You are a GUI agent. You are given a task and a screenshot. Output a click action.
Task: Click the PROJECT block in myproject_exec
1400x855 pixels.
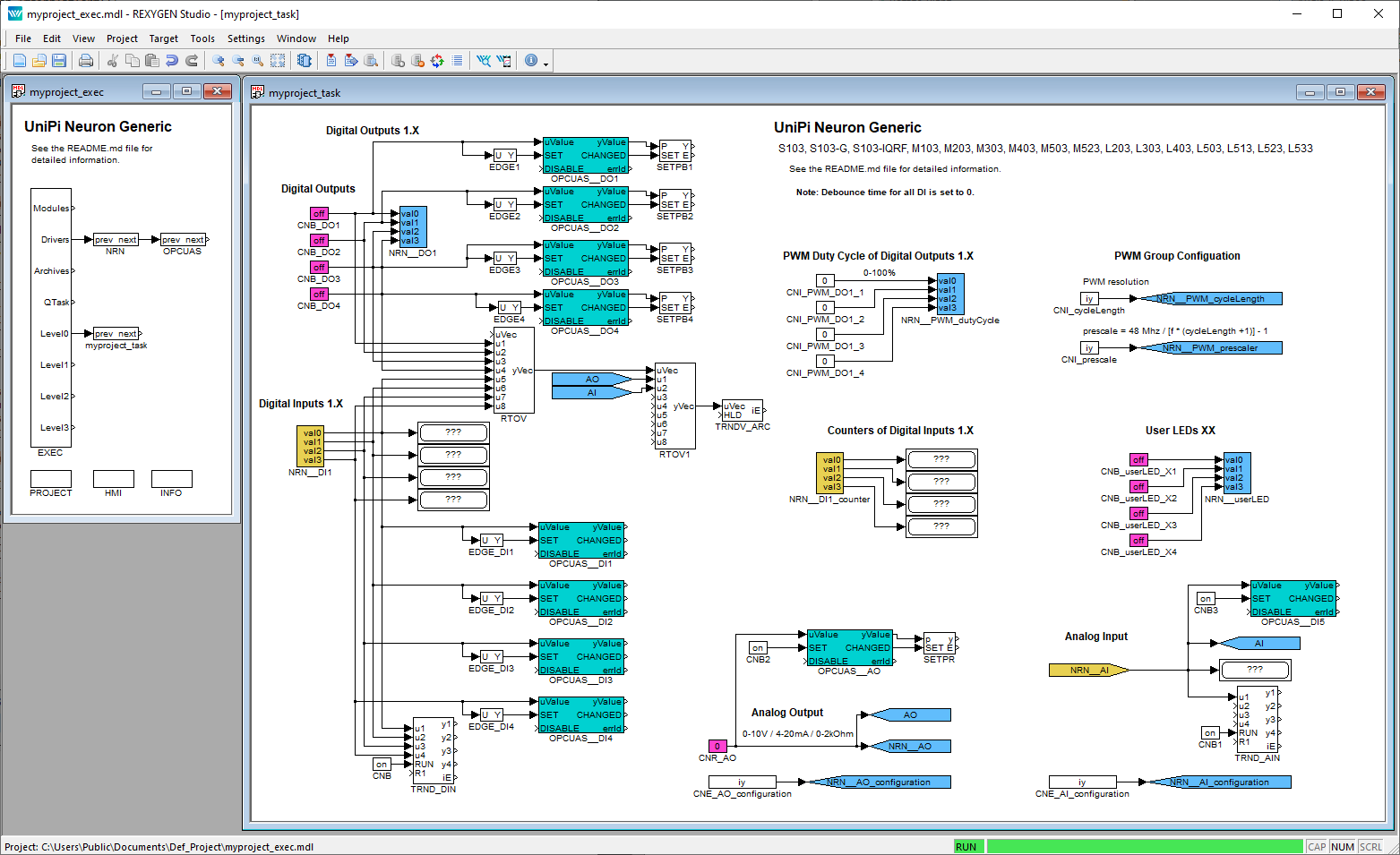[51, 479]
